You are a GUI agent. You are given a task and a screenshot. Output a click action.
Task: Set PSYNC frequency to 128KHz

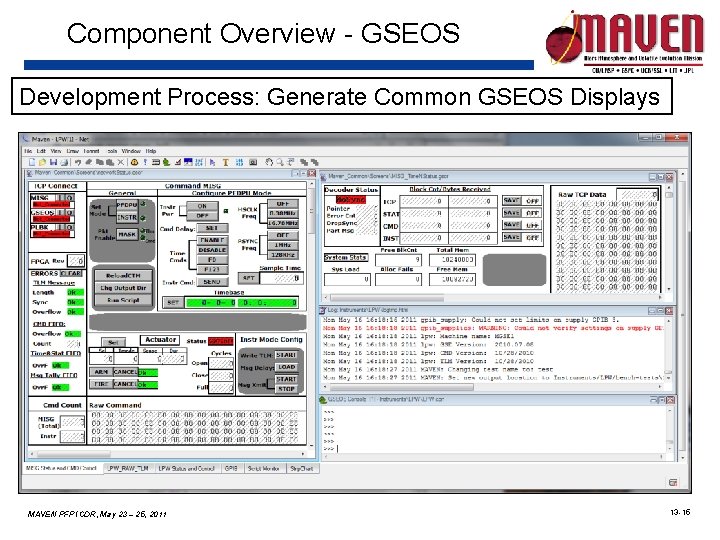tap(283, 255)
